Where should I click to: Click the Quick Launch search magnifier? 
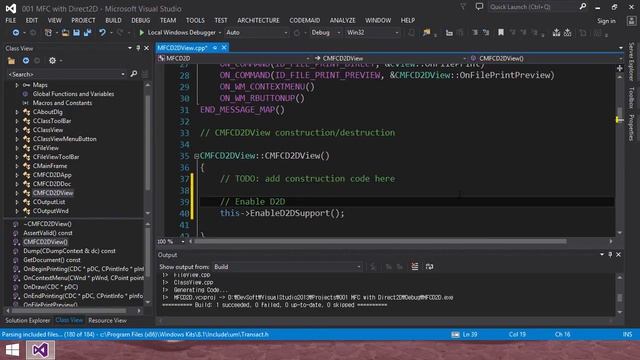pos(583,7)
